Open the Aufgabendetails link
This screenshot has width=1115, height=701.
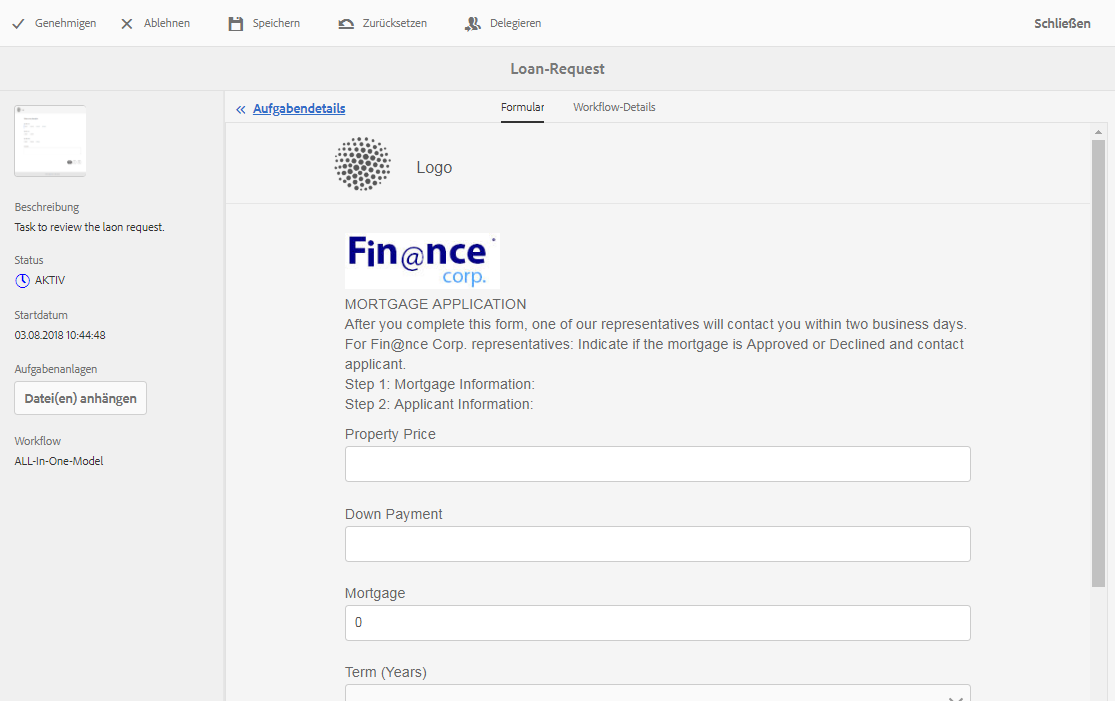(299, 108)
